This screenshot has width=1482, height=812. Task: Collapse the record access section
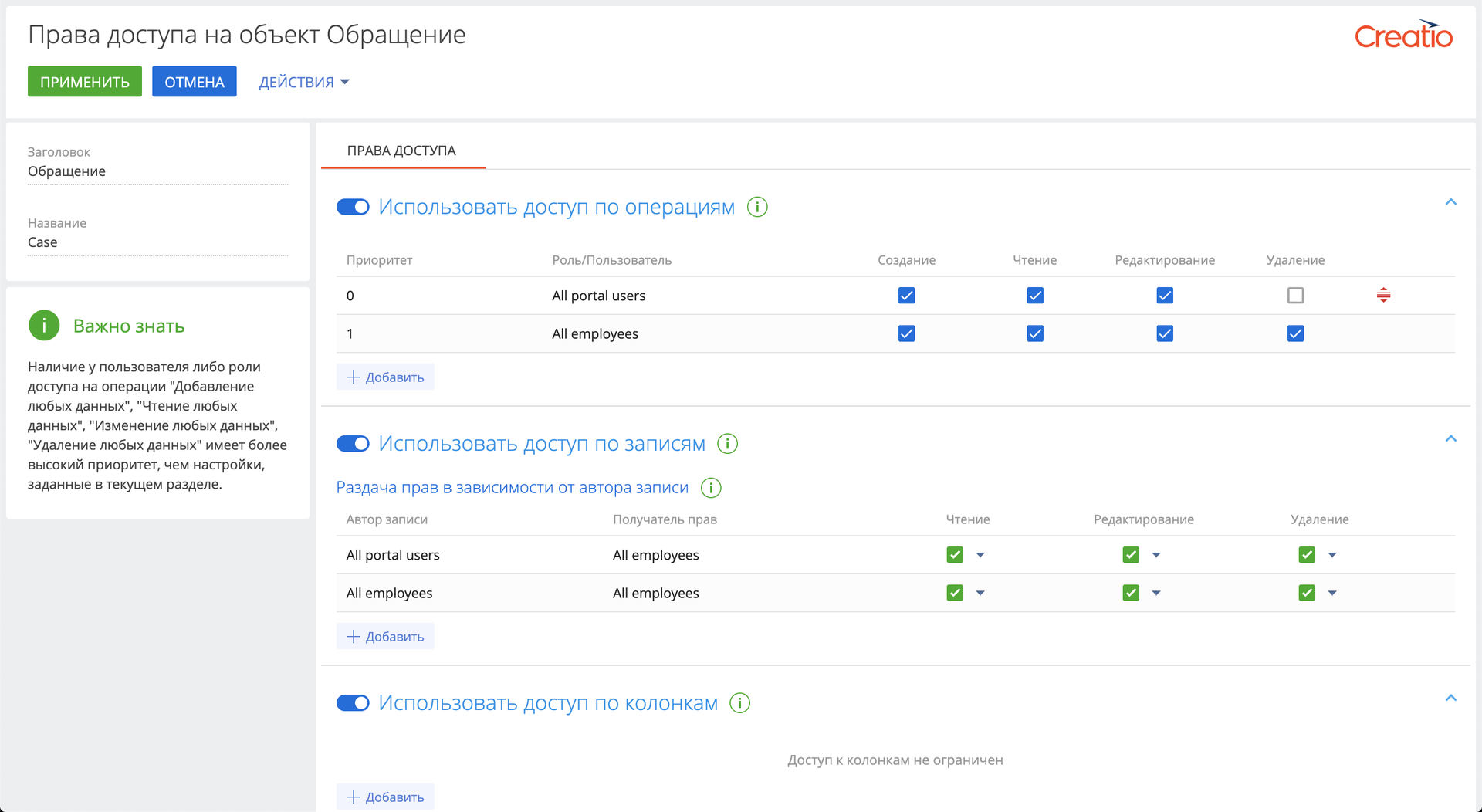coord(1450,439)
